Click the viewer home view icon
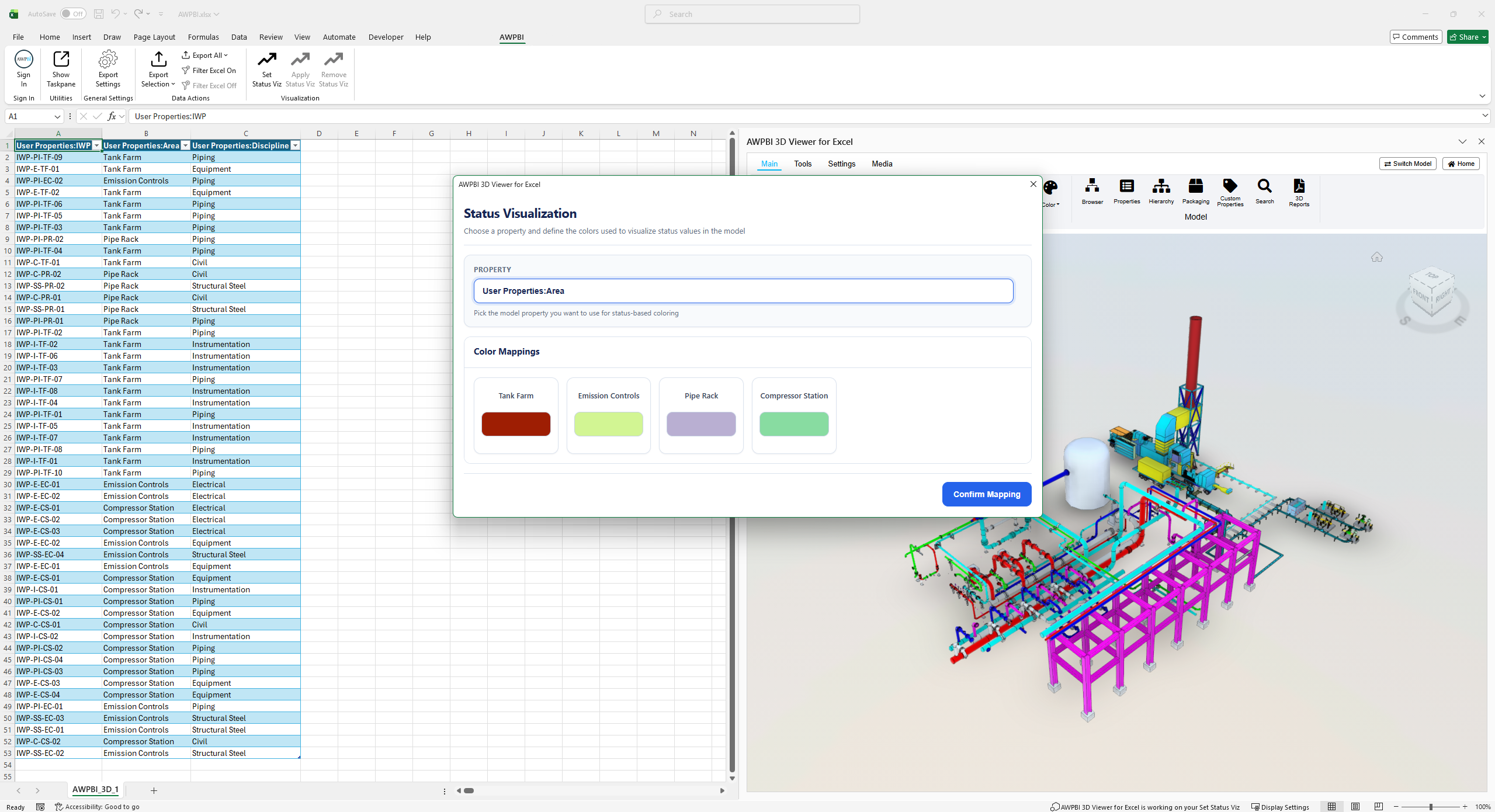This screenshot has height=812, width=1495. point(1376,257)
